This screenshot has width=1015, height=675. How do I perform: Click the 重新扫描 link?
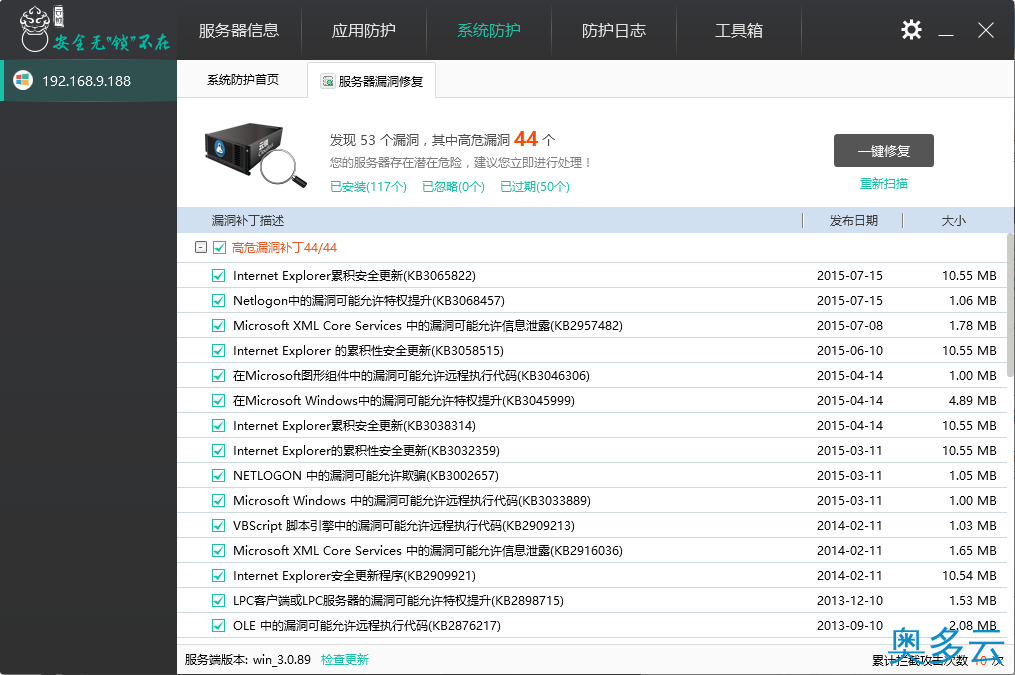pos(884,184)
